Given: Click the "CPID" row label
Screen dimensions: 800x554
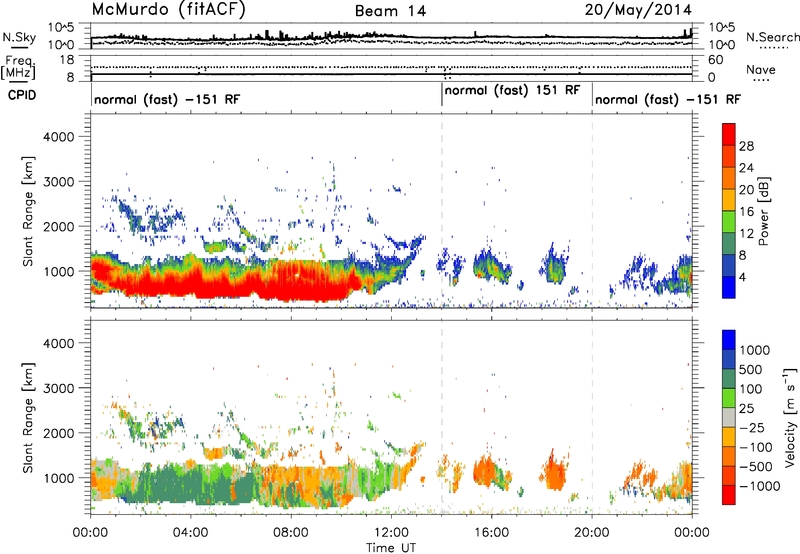Looking at the screenshot, I should 22,95.
